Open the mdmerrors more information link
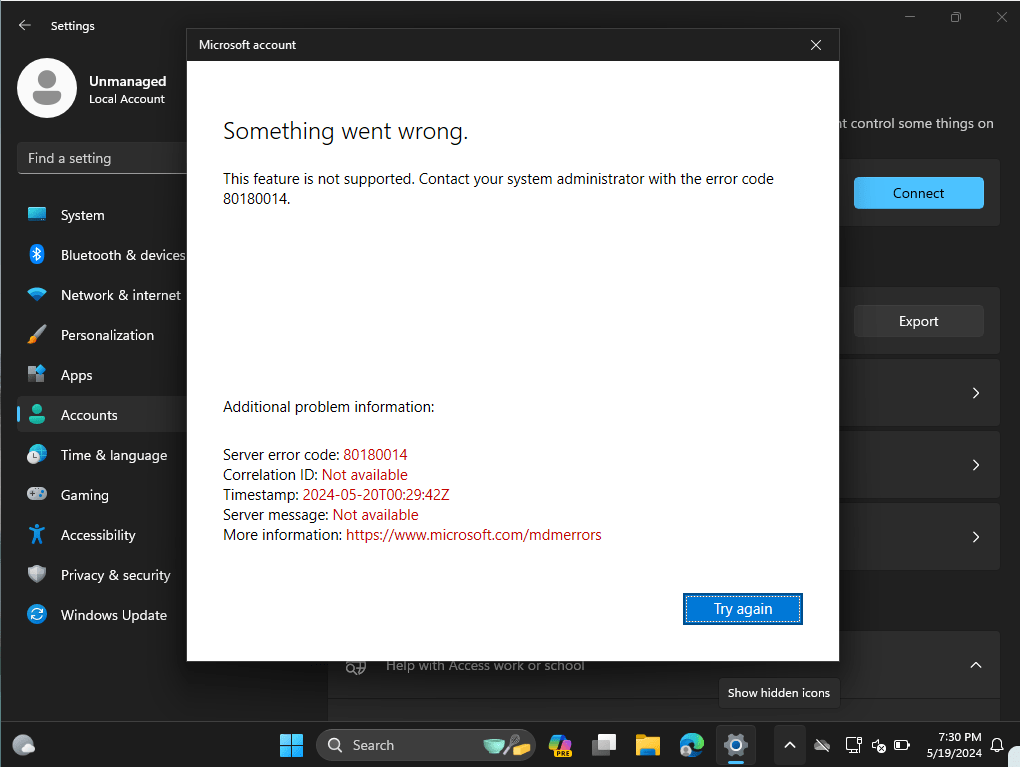The image size is (1020, 767). point(473,535)
